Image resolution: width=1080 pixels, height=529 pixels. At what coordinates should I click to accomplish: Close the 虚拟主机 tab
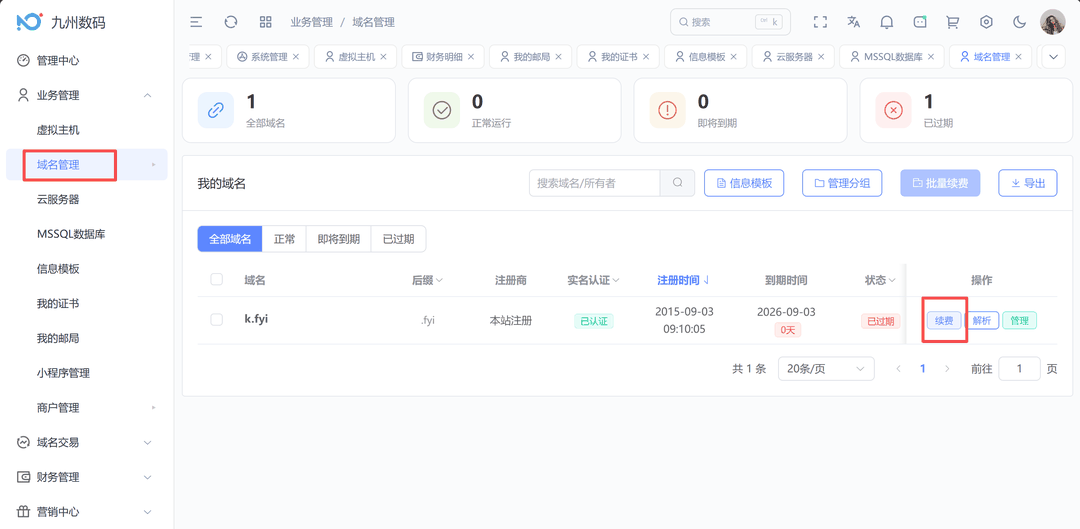(x=384, y=56)
